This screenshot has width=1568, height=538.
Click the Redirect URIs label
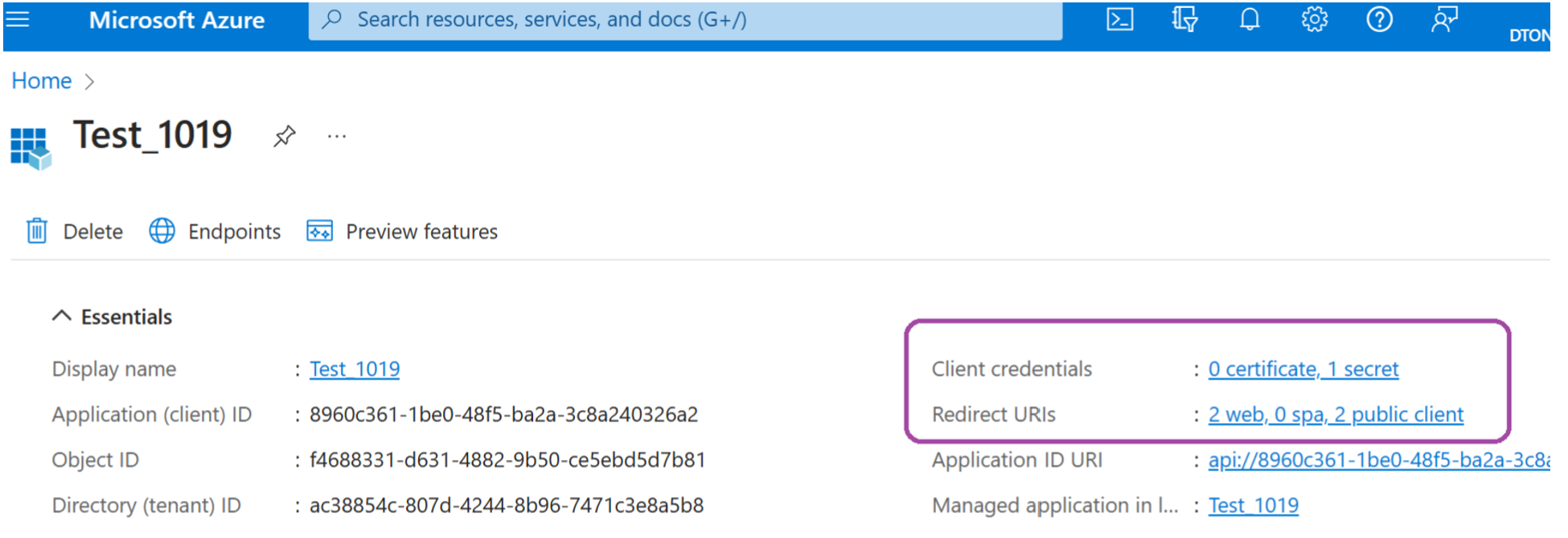point(994,414)
